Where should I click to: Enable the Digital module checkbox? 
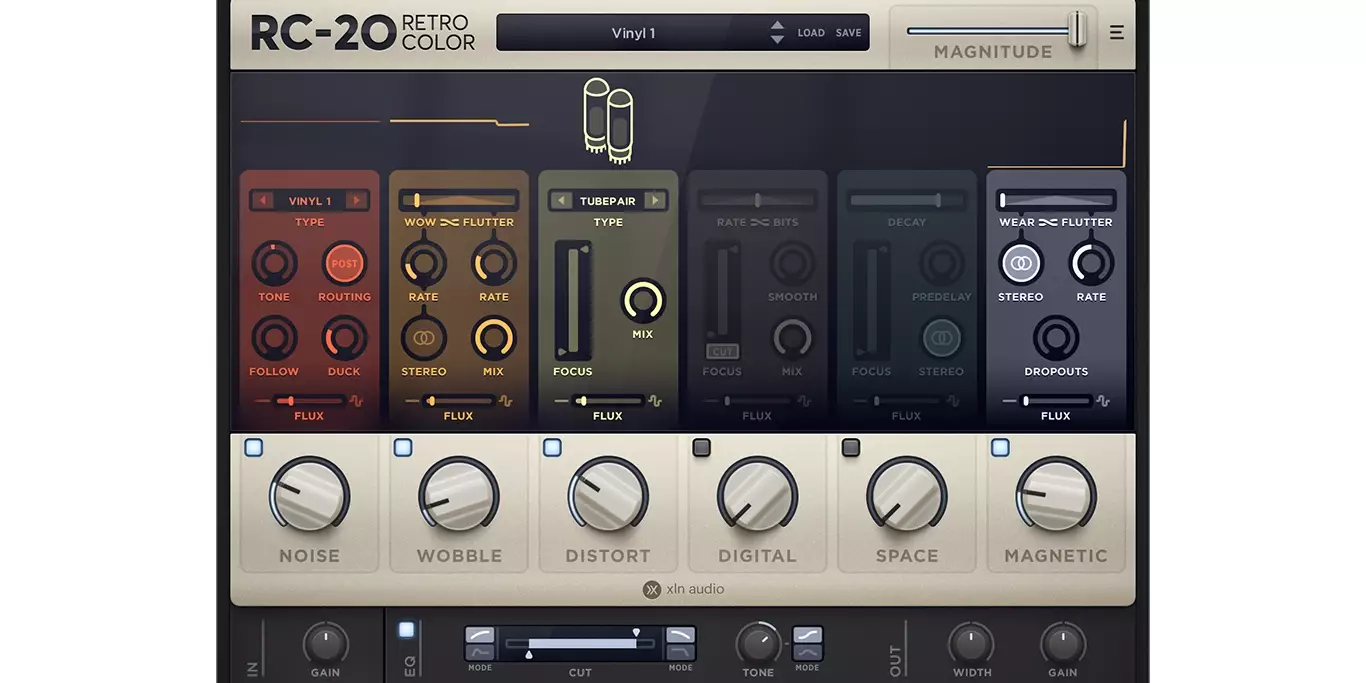702,448
